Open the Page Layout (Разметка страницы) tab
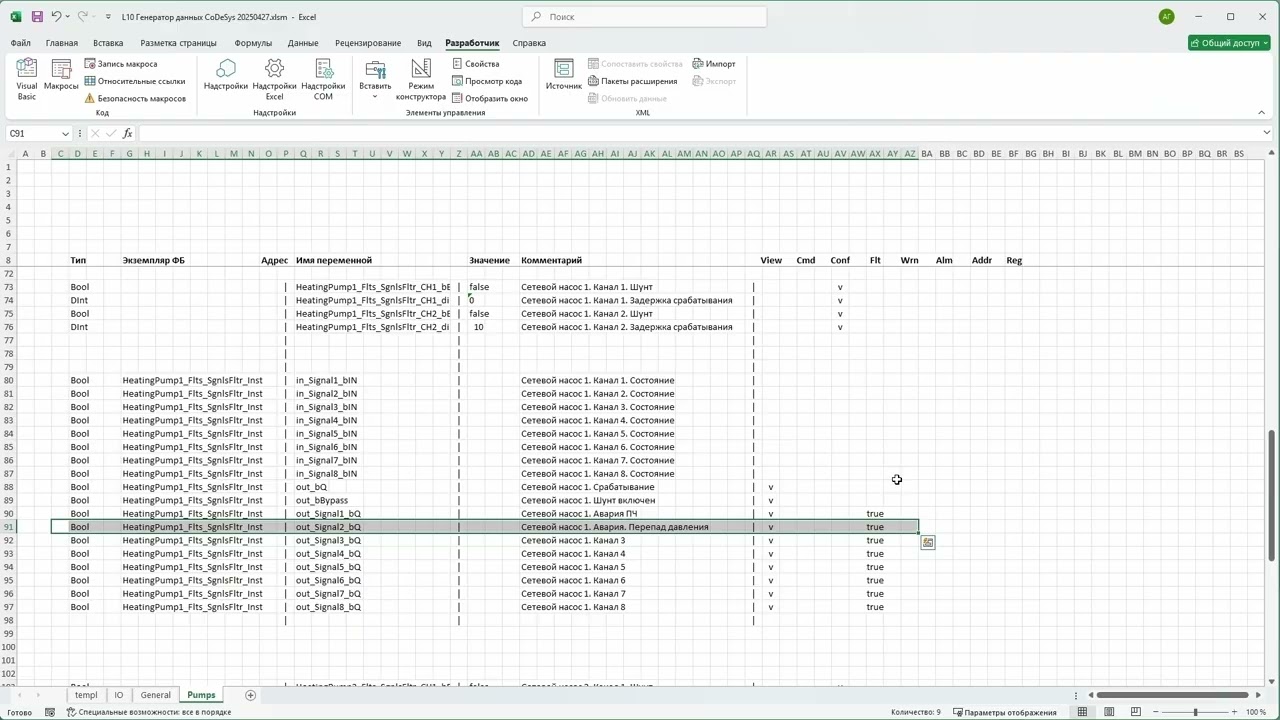The image size is (1280, 720). click(x=178, y=43)
